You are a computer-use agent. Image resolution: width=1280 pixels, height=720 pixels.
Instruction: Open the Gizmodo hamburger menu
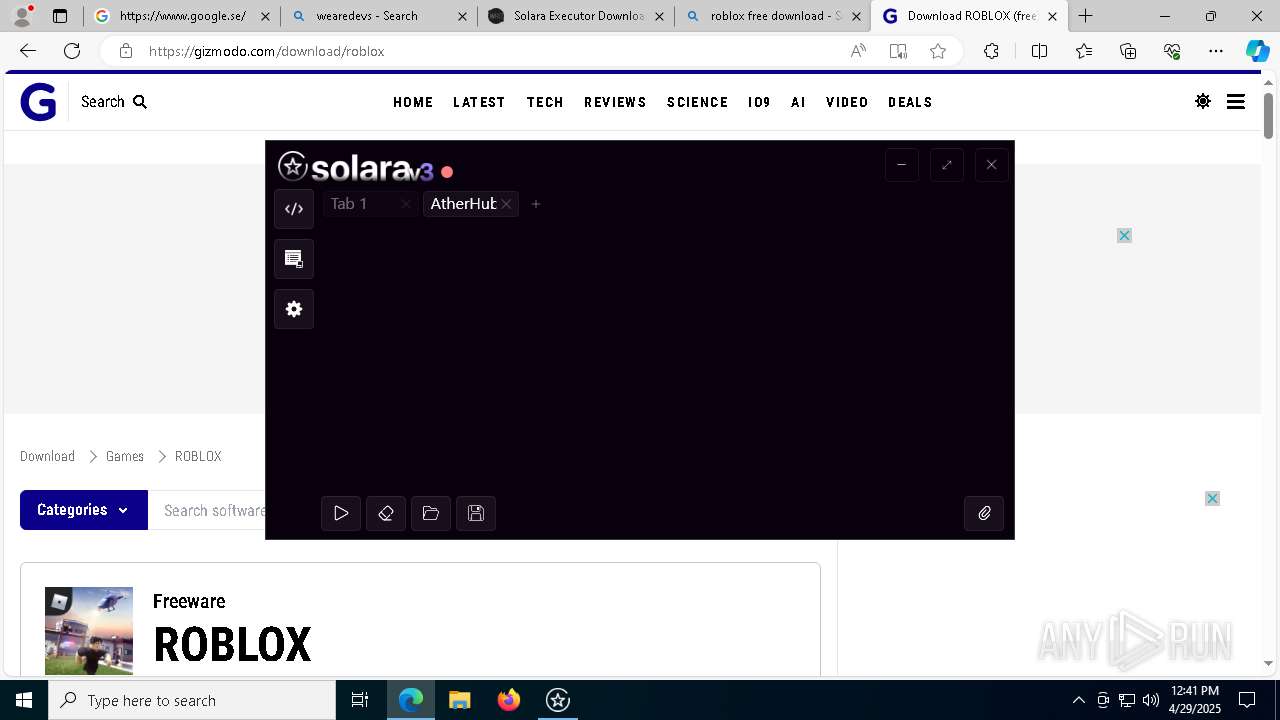point(1236,101)
